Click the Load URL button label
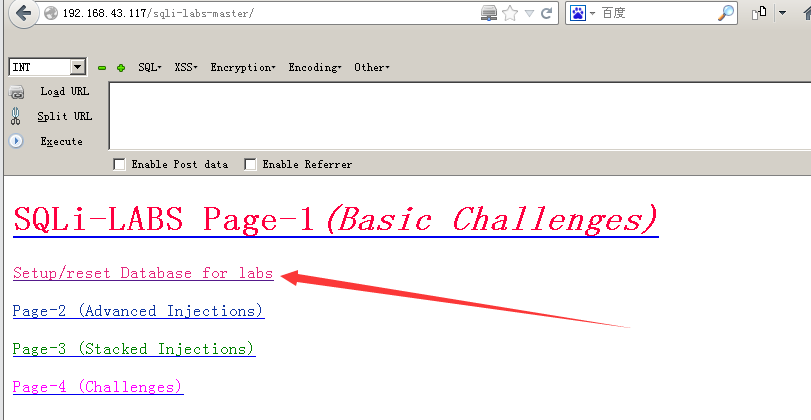Viewport: 811px width, 420px height. pyautogui.click(x=65, y=92)
